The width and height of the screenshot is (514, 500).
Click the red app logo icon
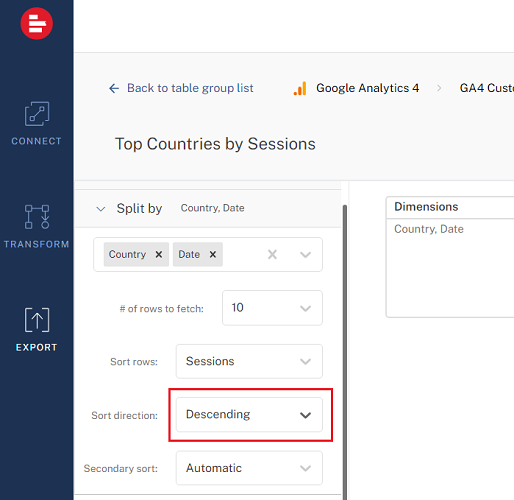coord(37,23)
